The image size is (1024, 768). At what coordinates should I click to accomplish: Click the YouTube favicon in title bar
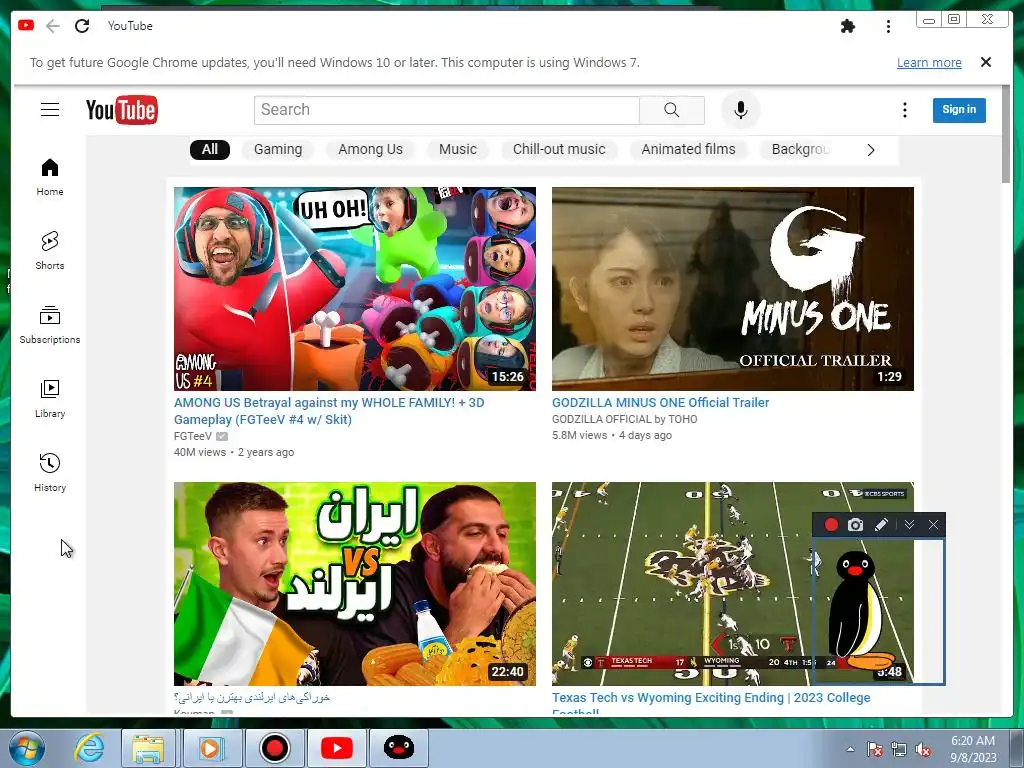[x=26, y=25]
